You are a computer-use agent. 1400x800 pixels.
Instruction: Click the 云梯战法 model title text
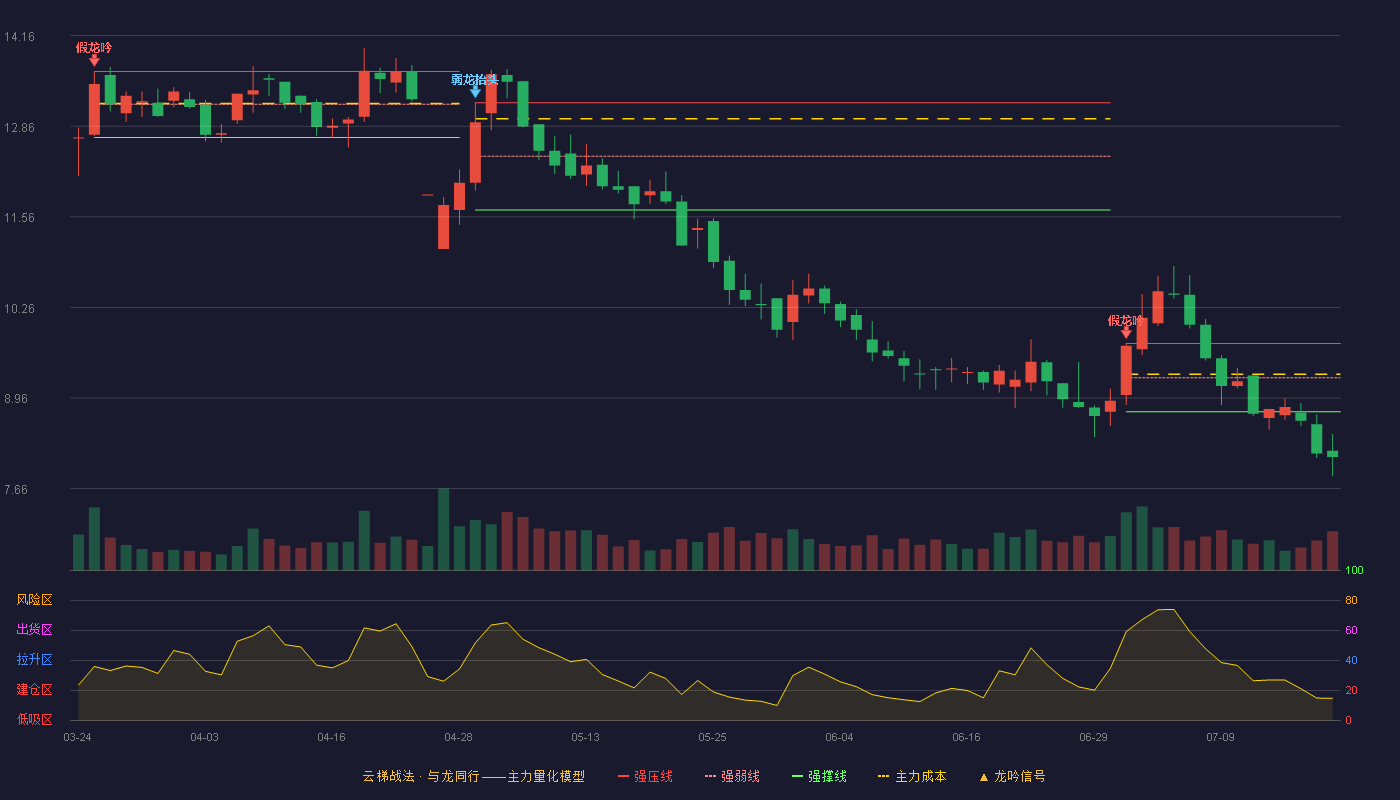(388, 777)
